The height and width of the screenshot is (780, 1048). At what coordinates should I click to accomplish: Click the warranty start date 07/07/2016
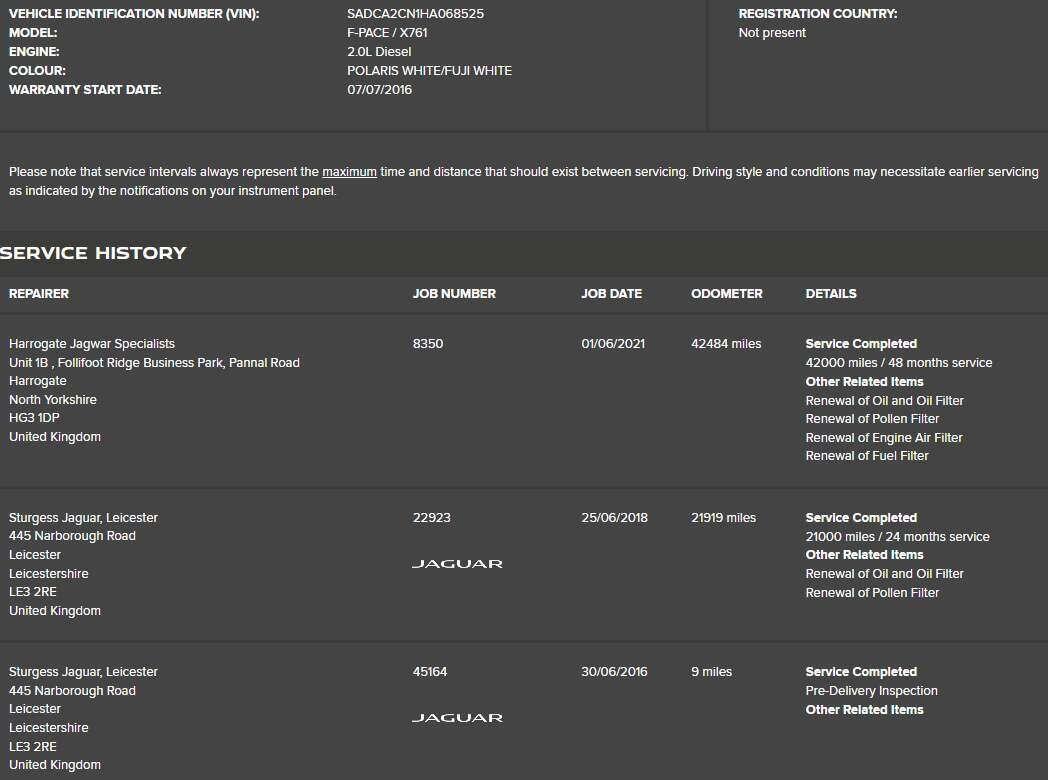point(379,90)
